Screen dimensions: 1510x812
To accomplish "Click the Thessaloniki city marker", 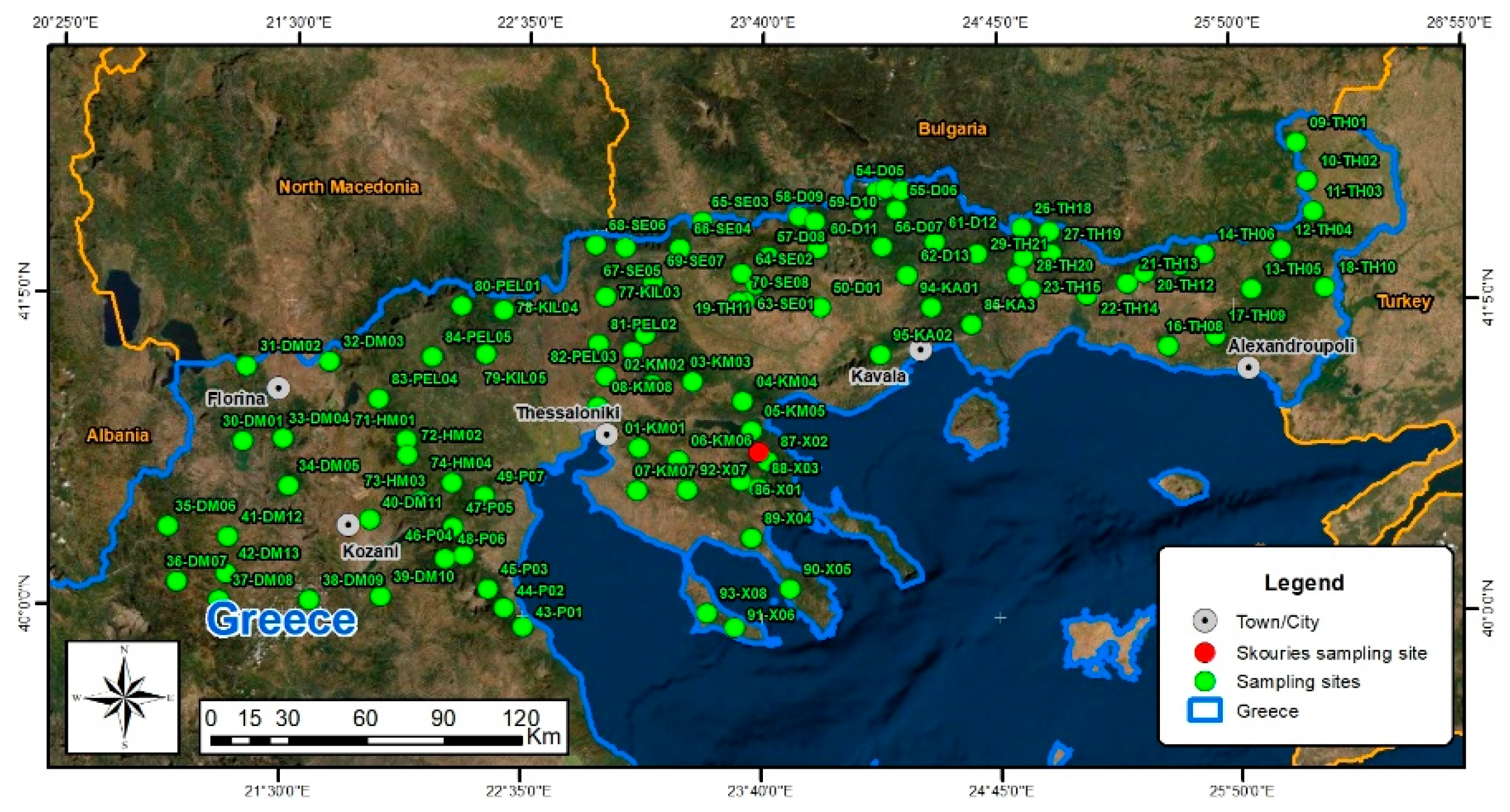I will click(606, 435).
